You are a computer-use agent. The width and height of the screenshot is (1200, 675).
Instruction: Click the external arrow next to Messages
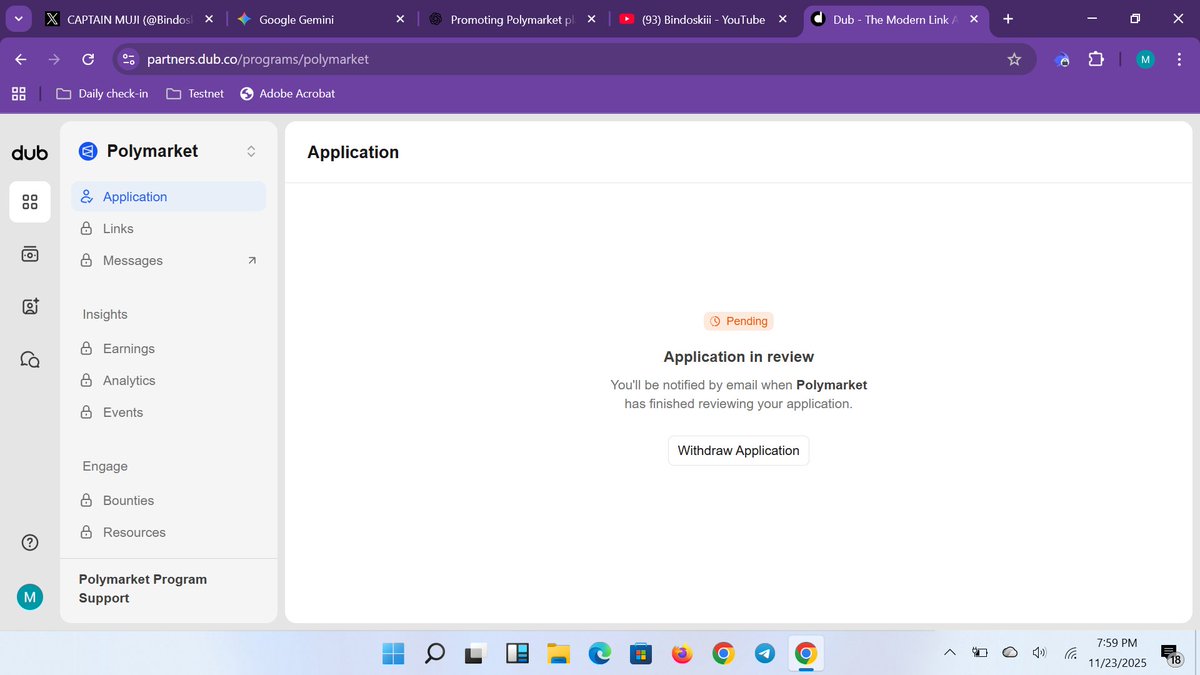[251, 261]
